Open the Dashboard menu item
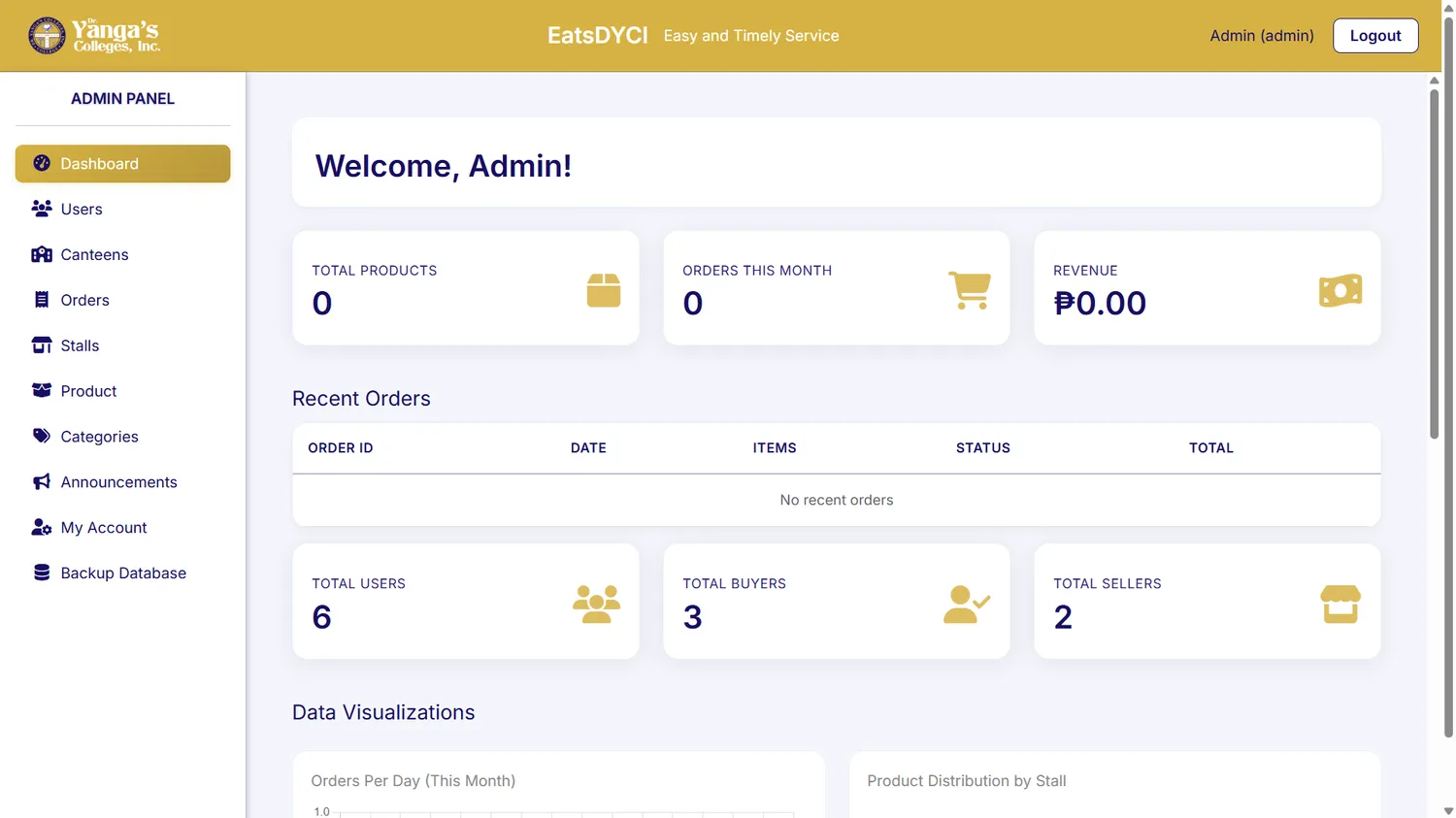 (x=122, y=164)
